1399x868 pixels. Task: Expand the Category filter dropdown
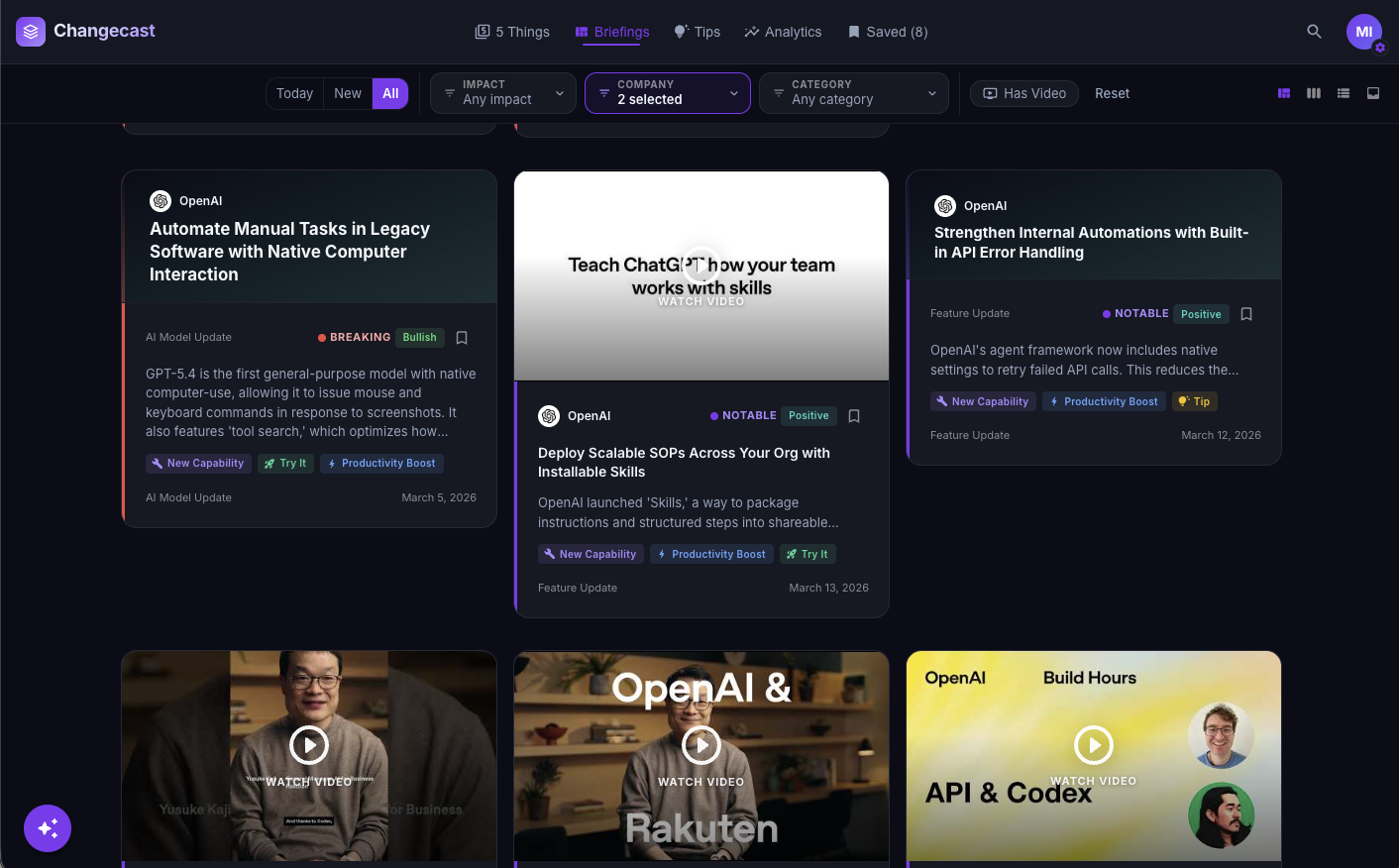(x=853, y=93)
